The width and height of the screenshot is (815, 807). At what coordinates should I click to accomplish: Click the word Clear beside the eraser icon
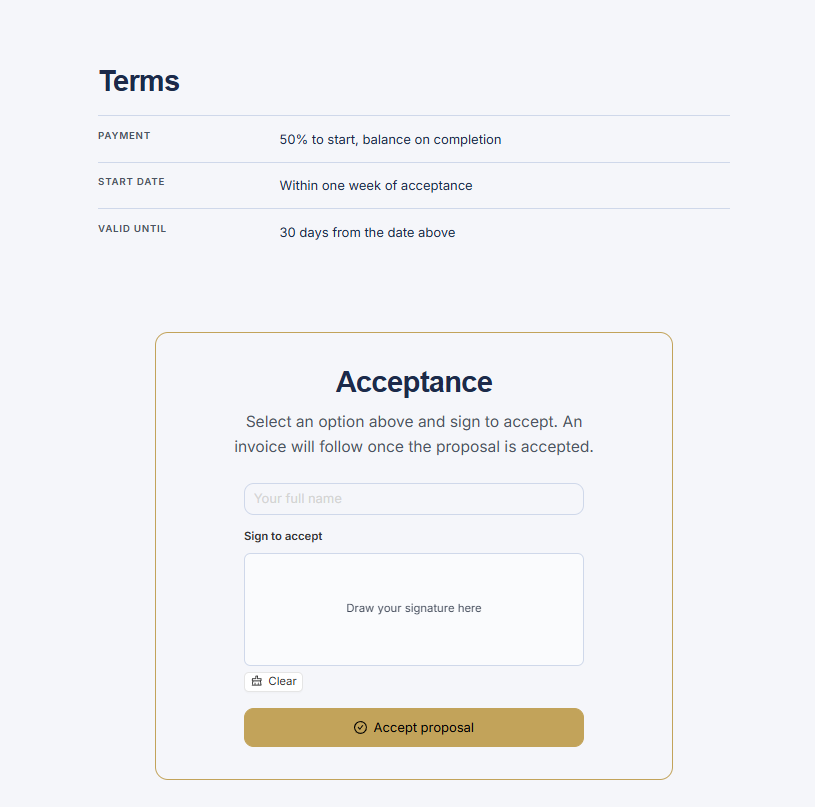[282, 681]
